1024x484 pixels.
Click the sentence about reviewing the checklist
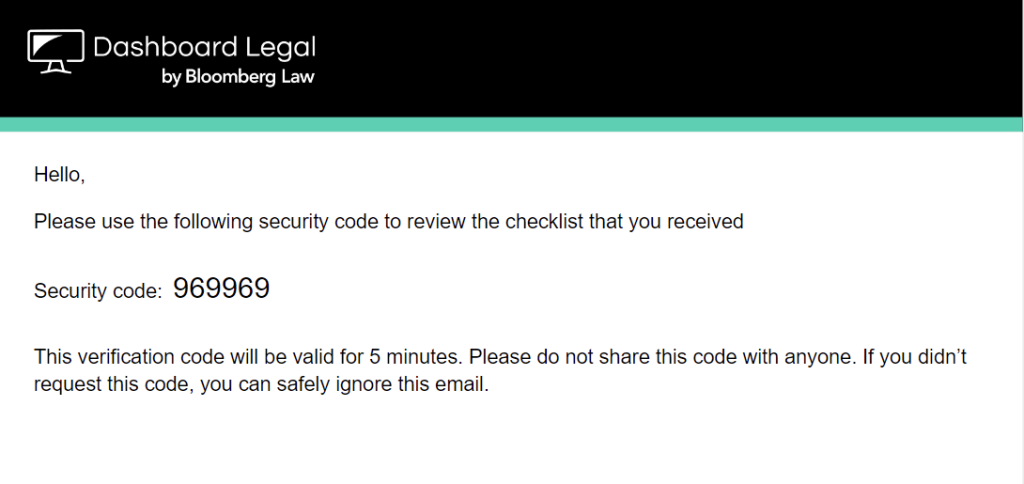(x=389, y=222)
